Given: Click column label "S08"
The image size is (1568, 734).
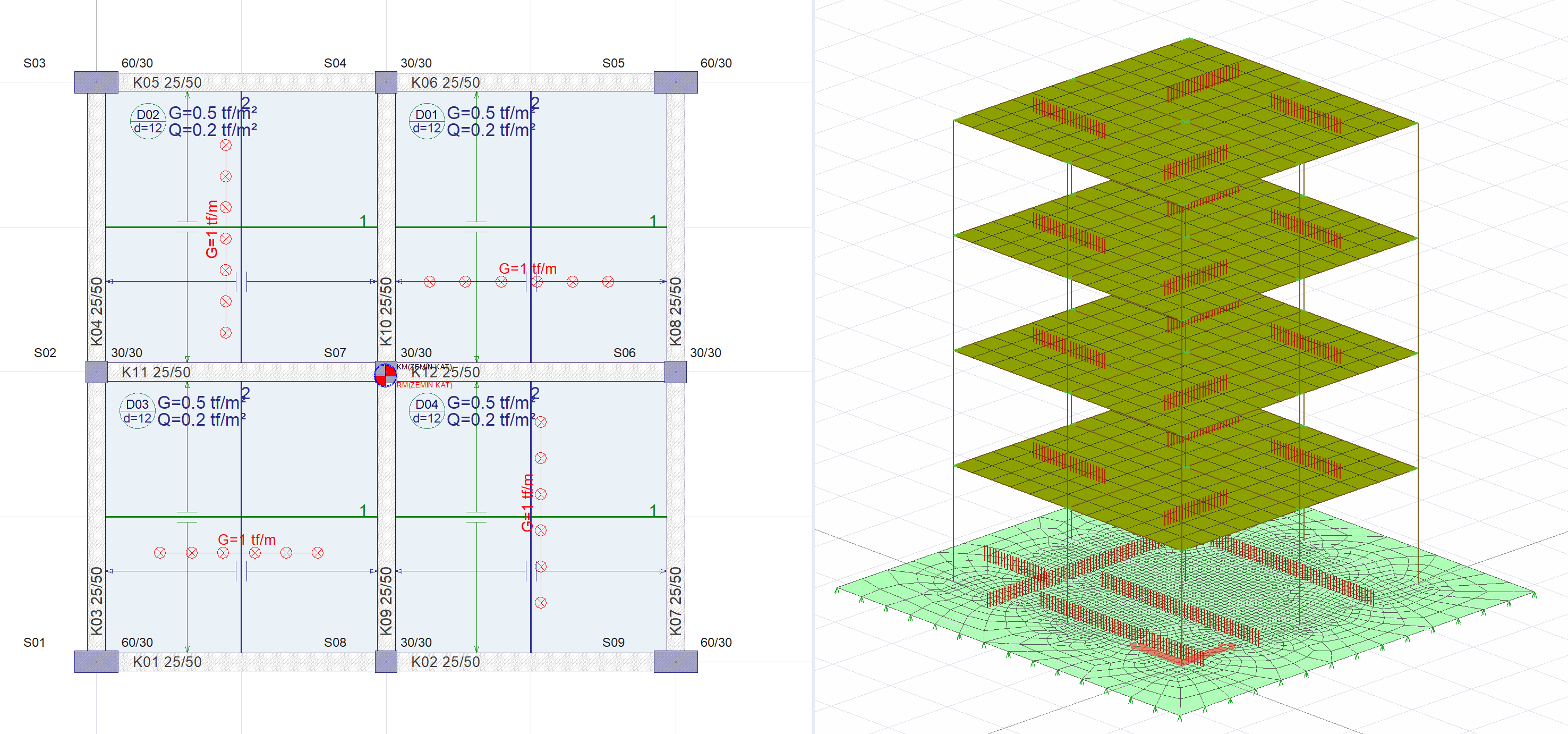Looking at the screenshot, I should (x=335, y=643).
